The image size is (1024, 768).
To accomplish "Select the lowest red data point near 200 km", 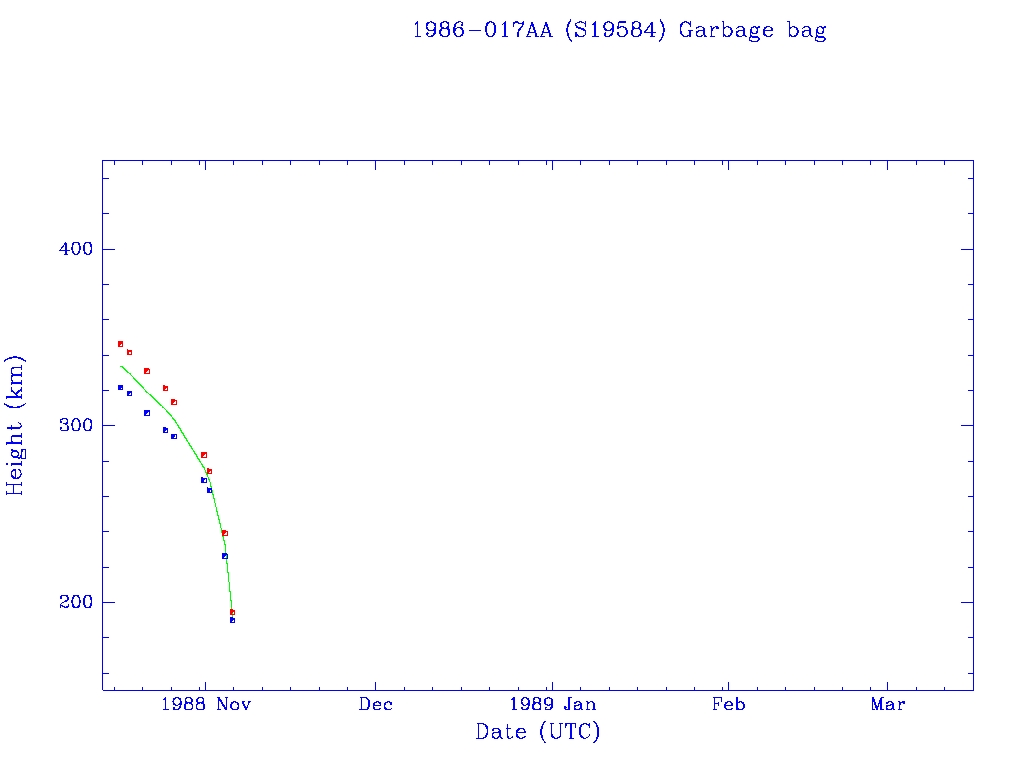I will 232,612.
